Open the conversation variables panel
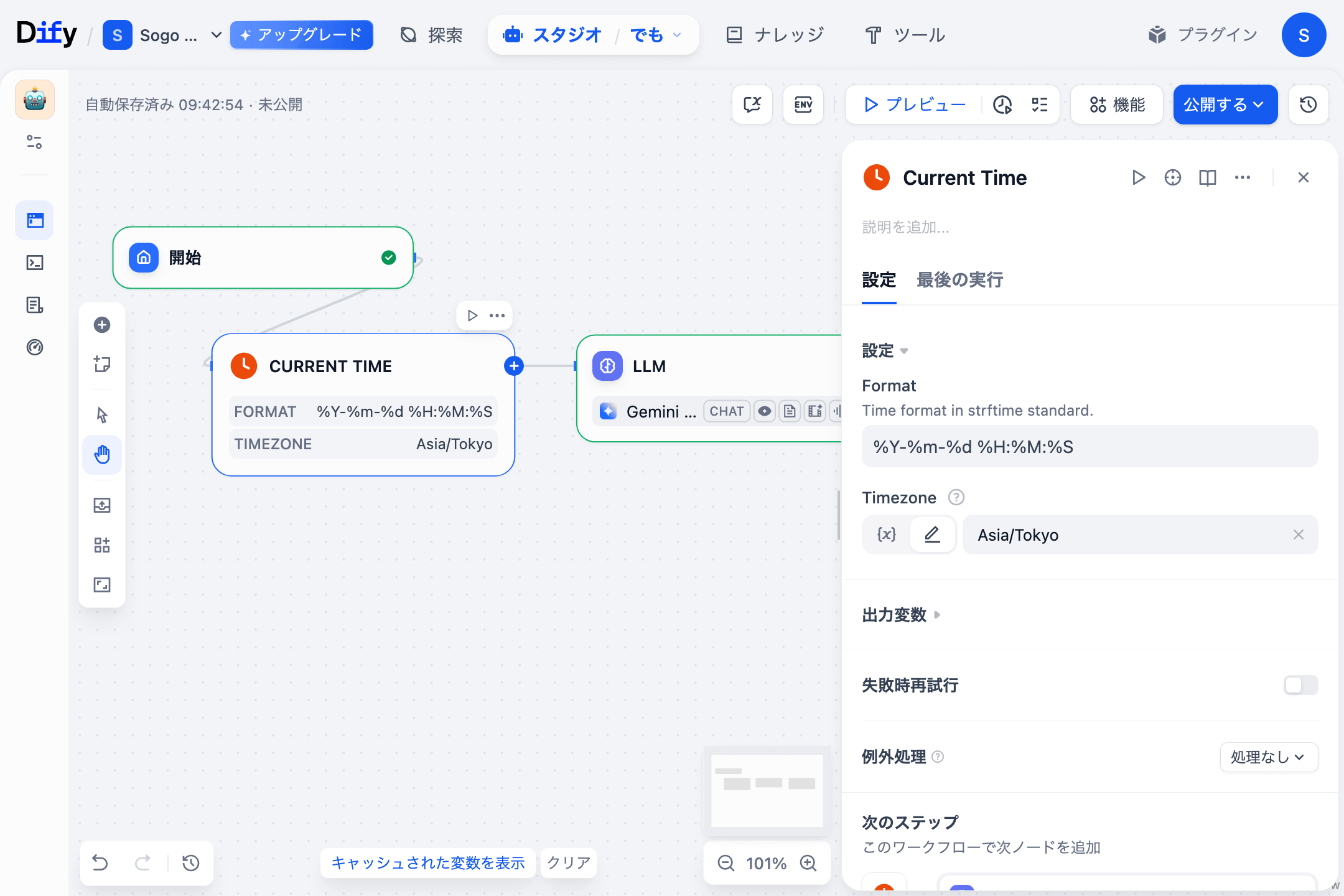Viewport: 1344px width, 896px height. (752, 105)
